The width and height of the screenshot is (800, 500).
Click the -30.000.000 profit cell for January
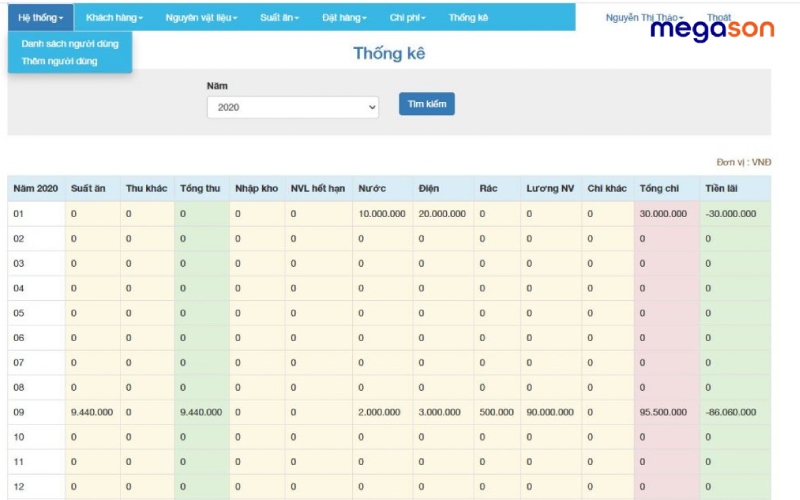pos(728,213)
